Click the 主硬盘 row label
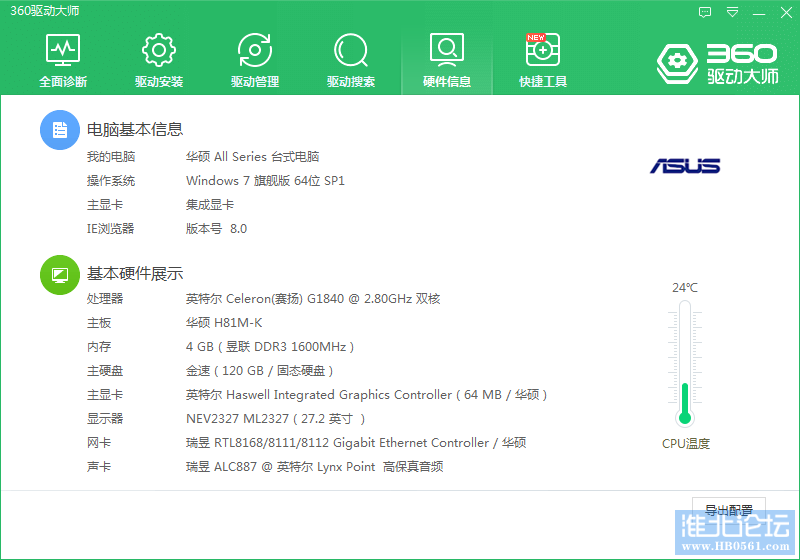The height and width of the screenshot is (560, 800). [105, 371]
